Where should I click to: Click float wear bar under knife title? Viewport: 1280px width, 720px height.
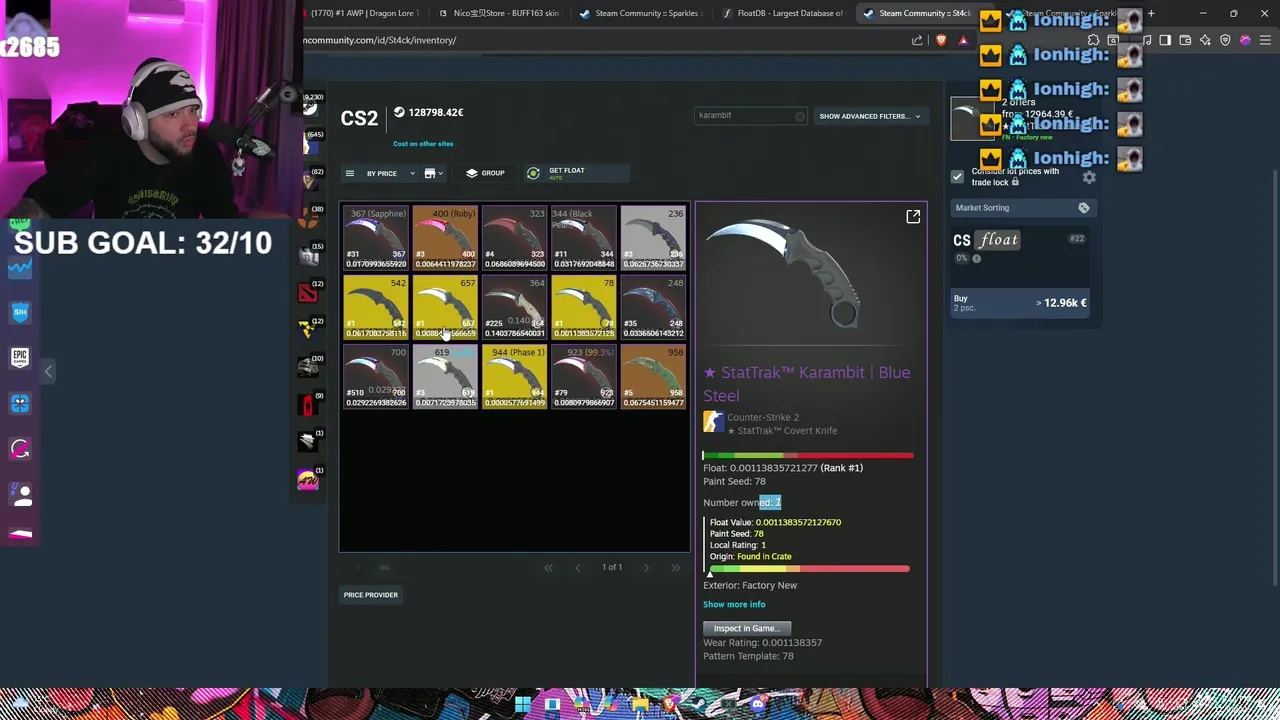click(808, 456)
